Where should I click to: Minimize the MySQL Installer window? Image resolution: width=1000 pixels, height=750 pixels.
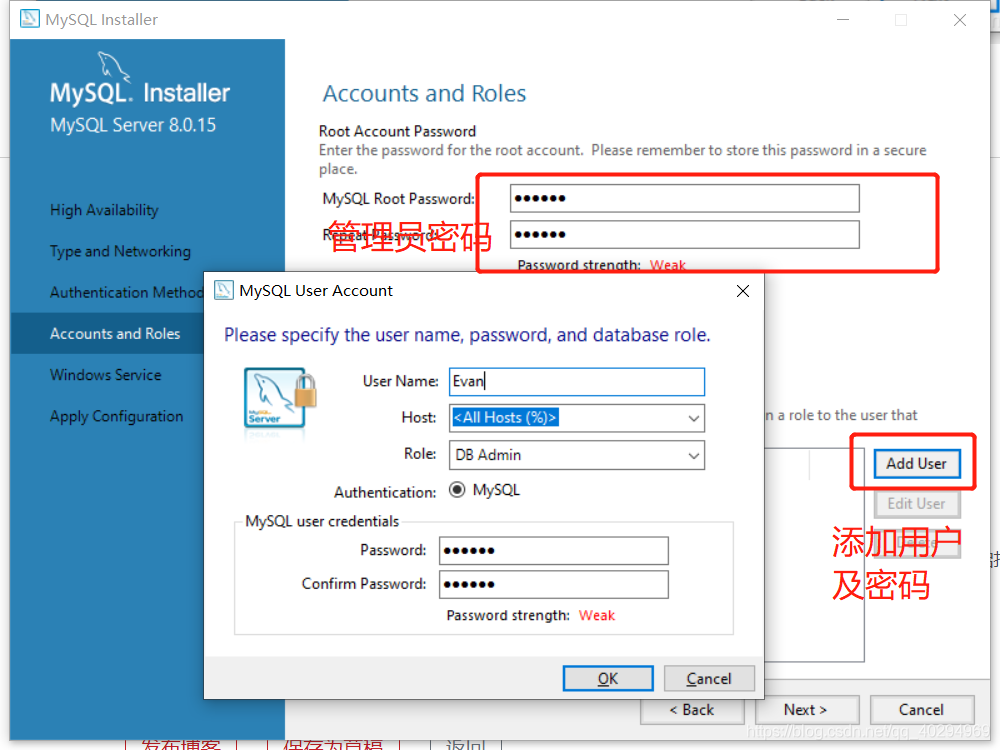843,20
